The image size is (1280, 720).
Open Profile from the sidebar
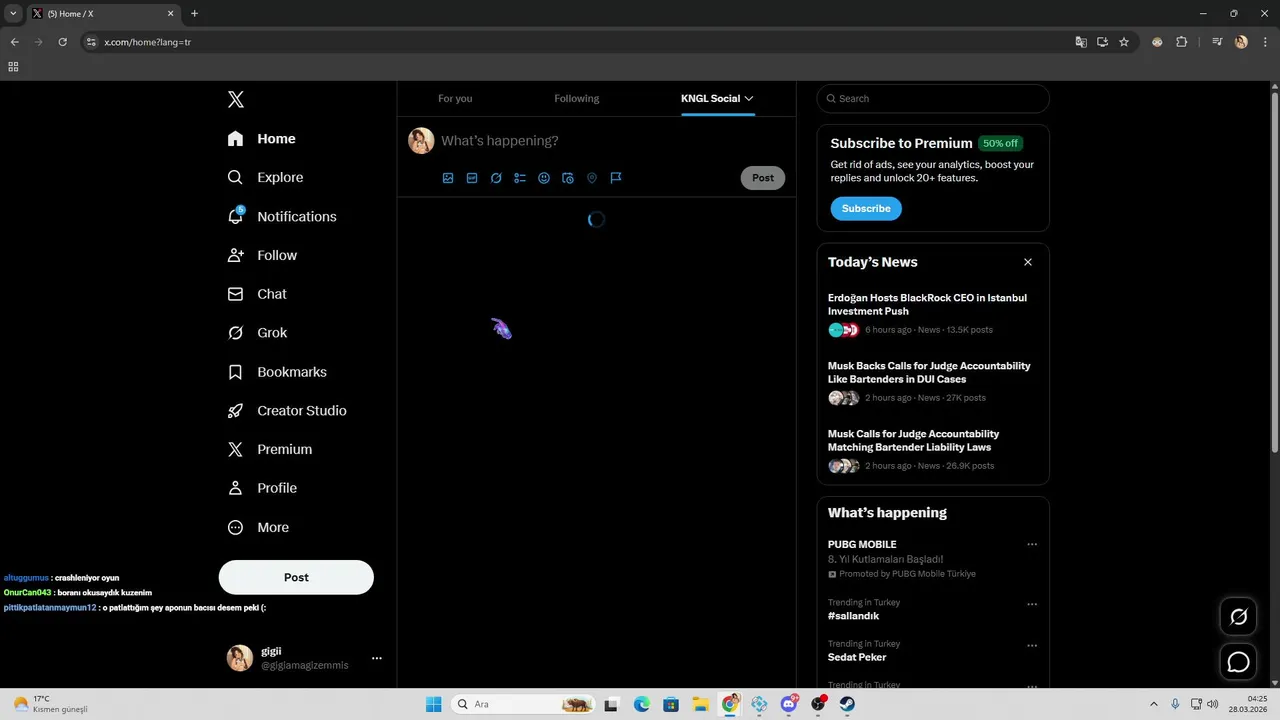tap(262, 488)
